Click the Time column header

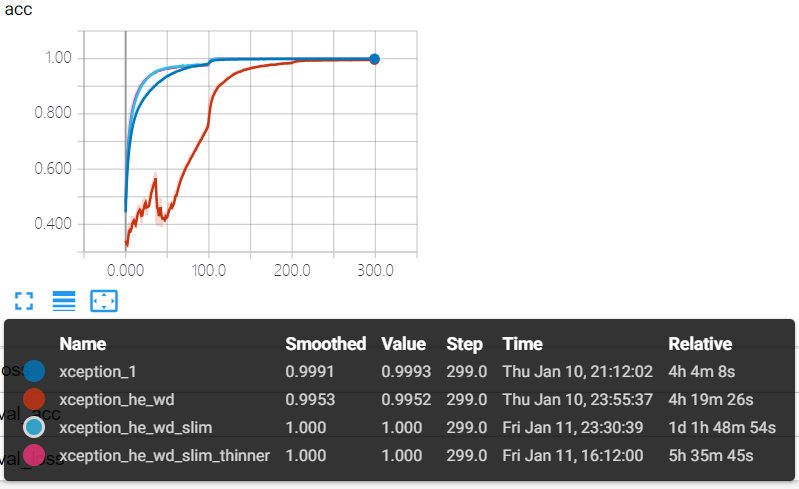tap(522, 344)
